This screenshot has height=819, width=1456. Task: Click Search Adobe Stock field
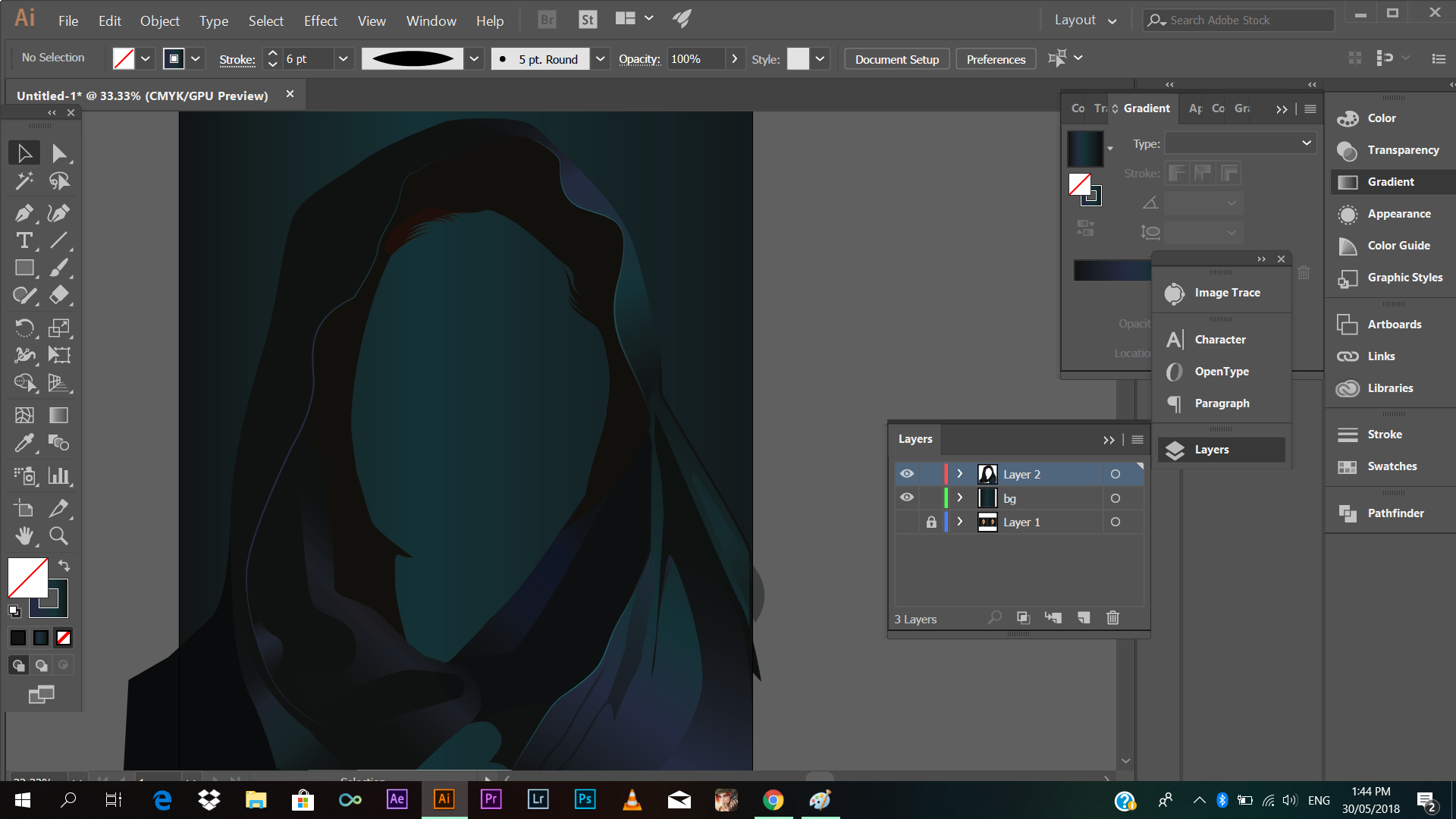tap(1239, 20)
